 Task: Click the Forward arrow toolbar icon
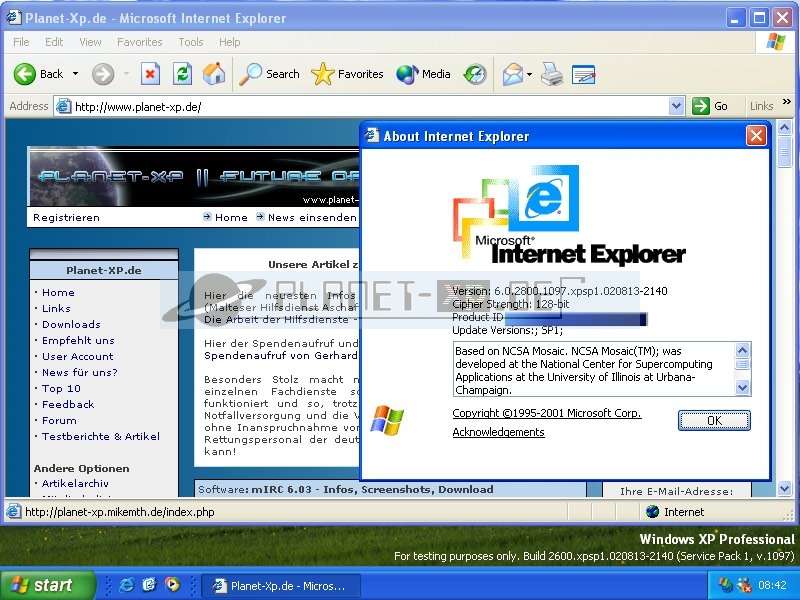coord(103,74)
